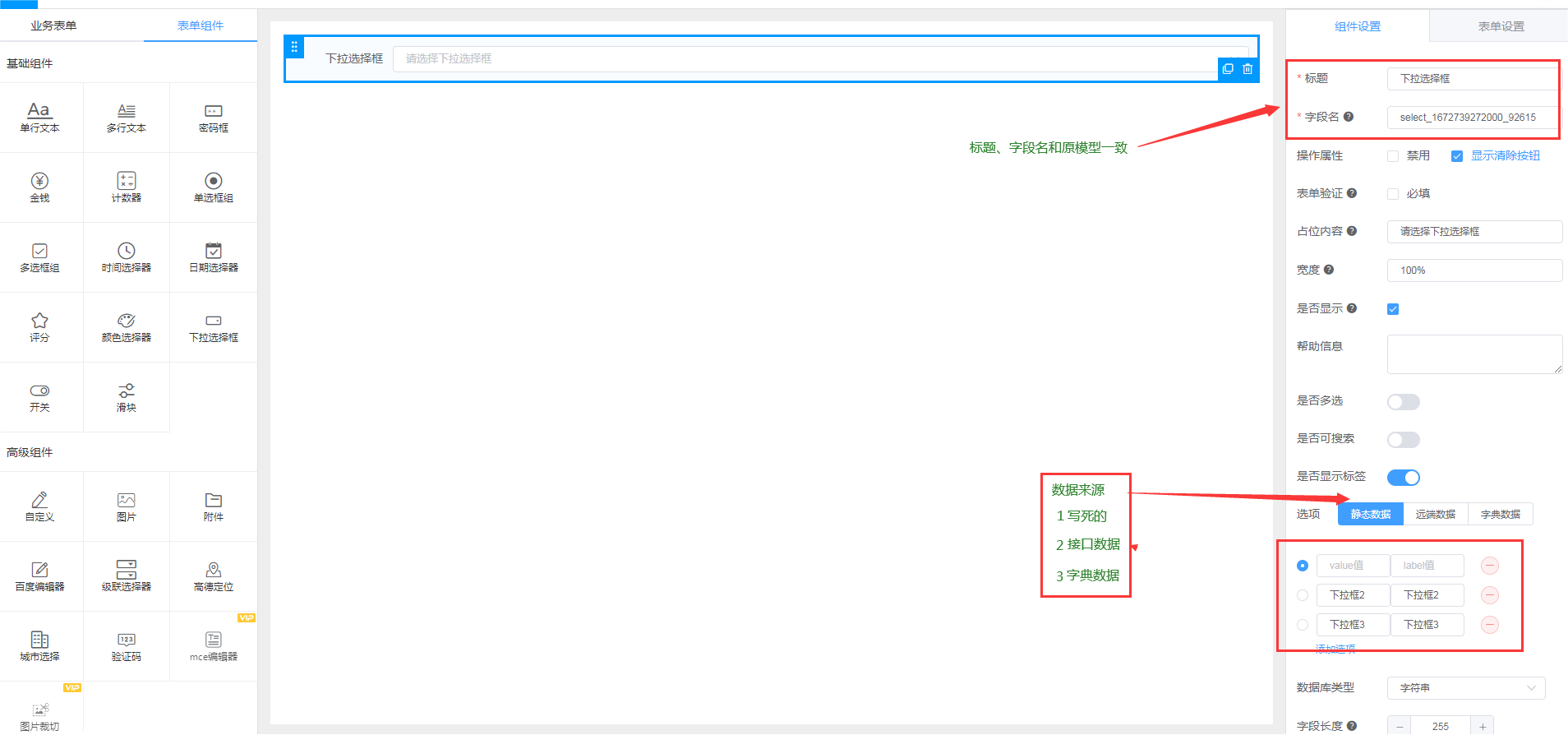The image size is (1568, 735).
Task: Click the 标题 title input field
Action: [1471, 79]
